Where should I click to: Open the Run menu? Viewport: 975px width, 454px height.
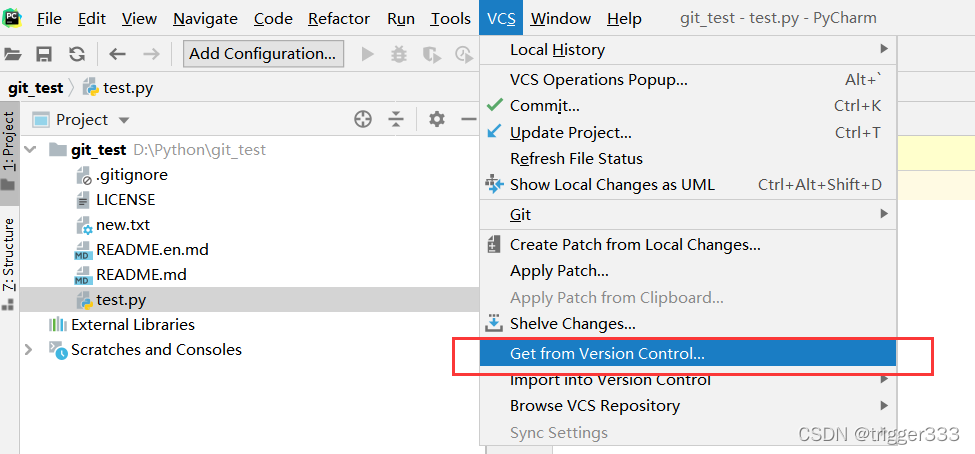tap(400, 19)
